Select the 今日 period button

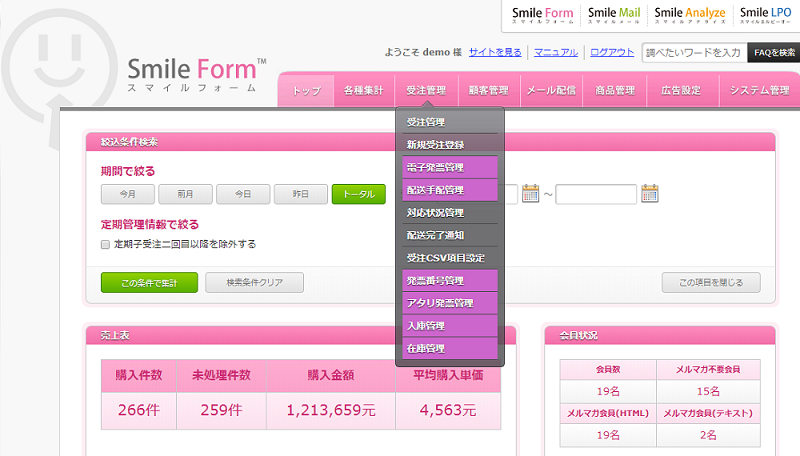click(243, 194)
